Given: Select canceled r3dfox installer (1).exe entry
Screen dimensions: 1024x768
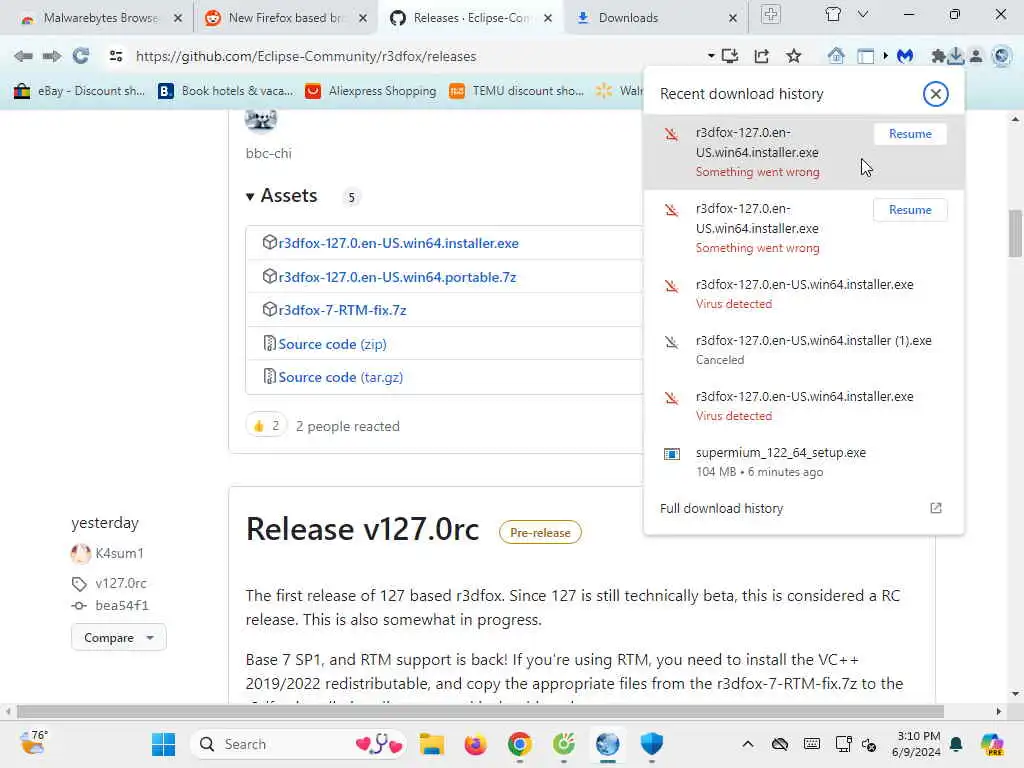Looking at the screenshot, I should (x=803, y=349).
